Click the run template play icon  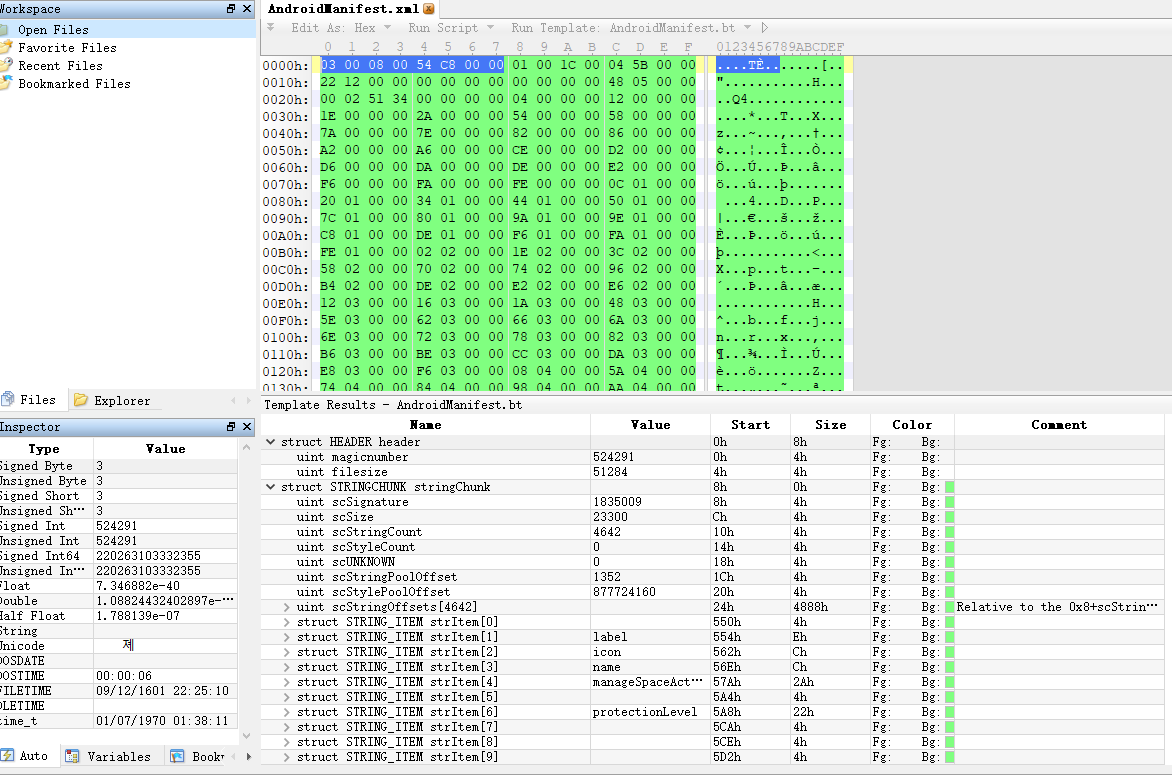coord(764,28)
